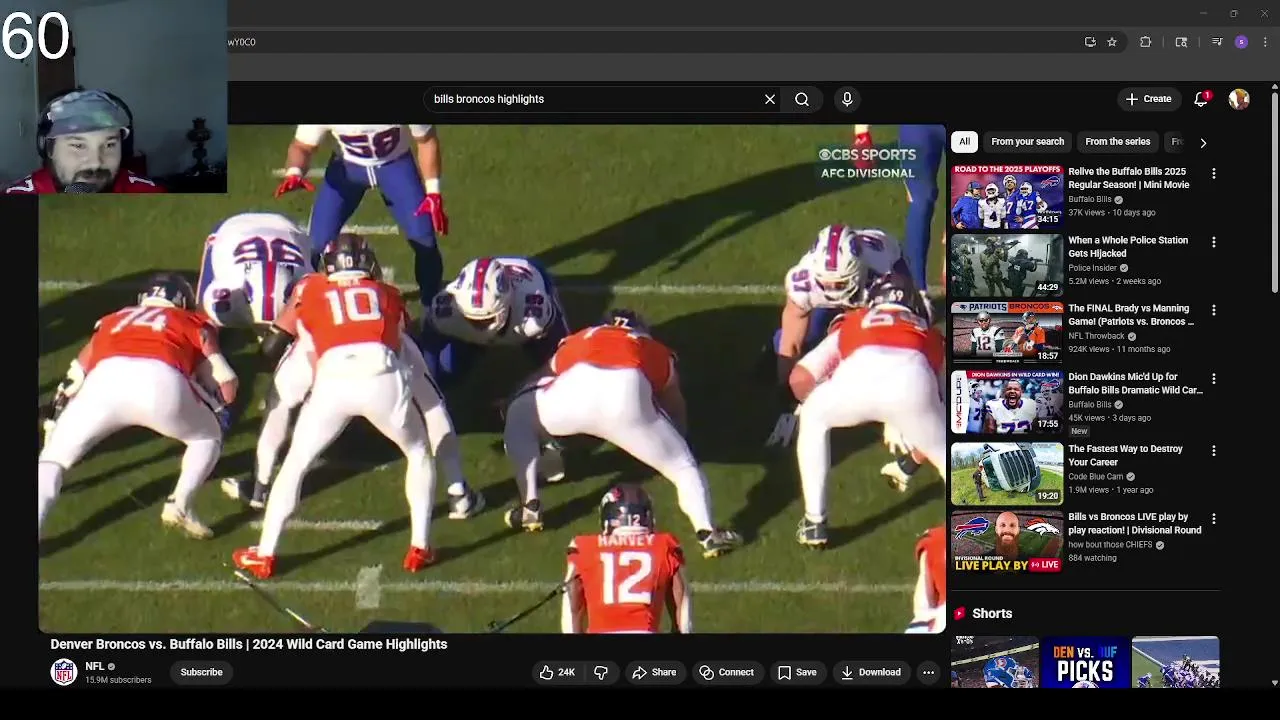Open the tab search icon in Chrome toolbar

click(x=1181, y=42)
